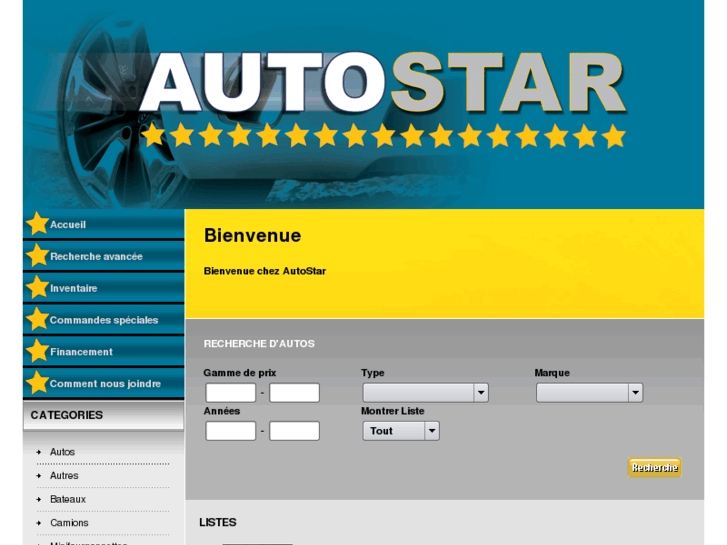The width and height of the screenshot is (727, 545).
Task: Click the Type label
Action: pyautogui.click(x=373, y=373)
